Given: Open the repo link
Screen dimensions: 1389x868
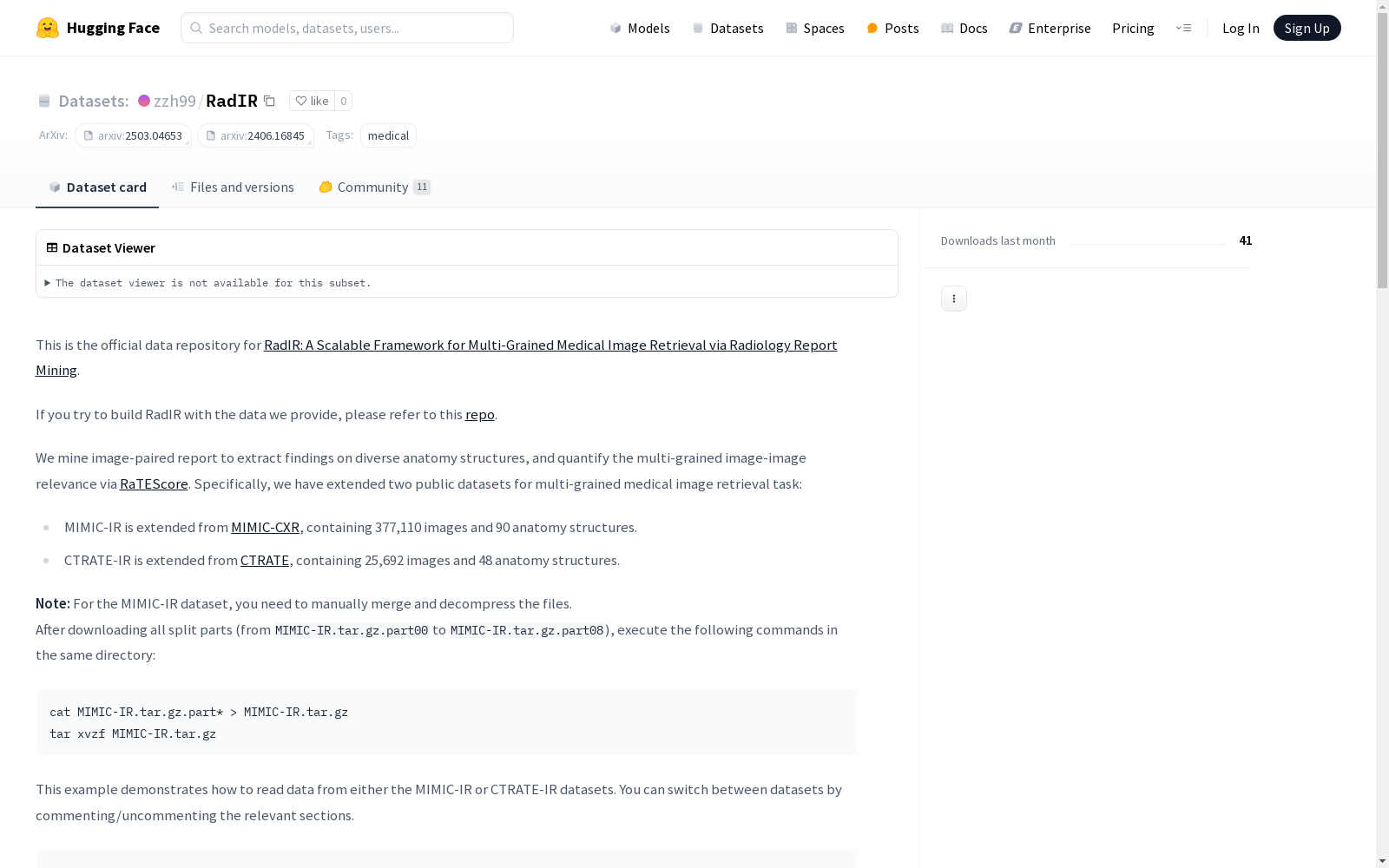Looking at the screenshot, I should pyautogui.click(x=479, y=414).
